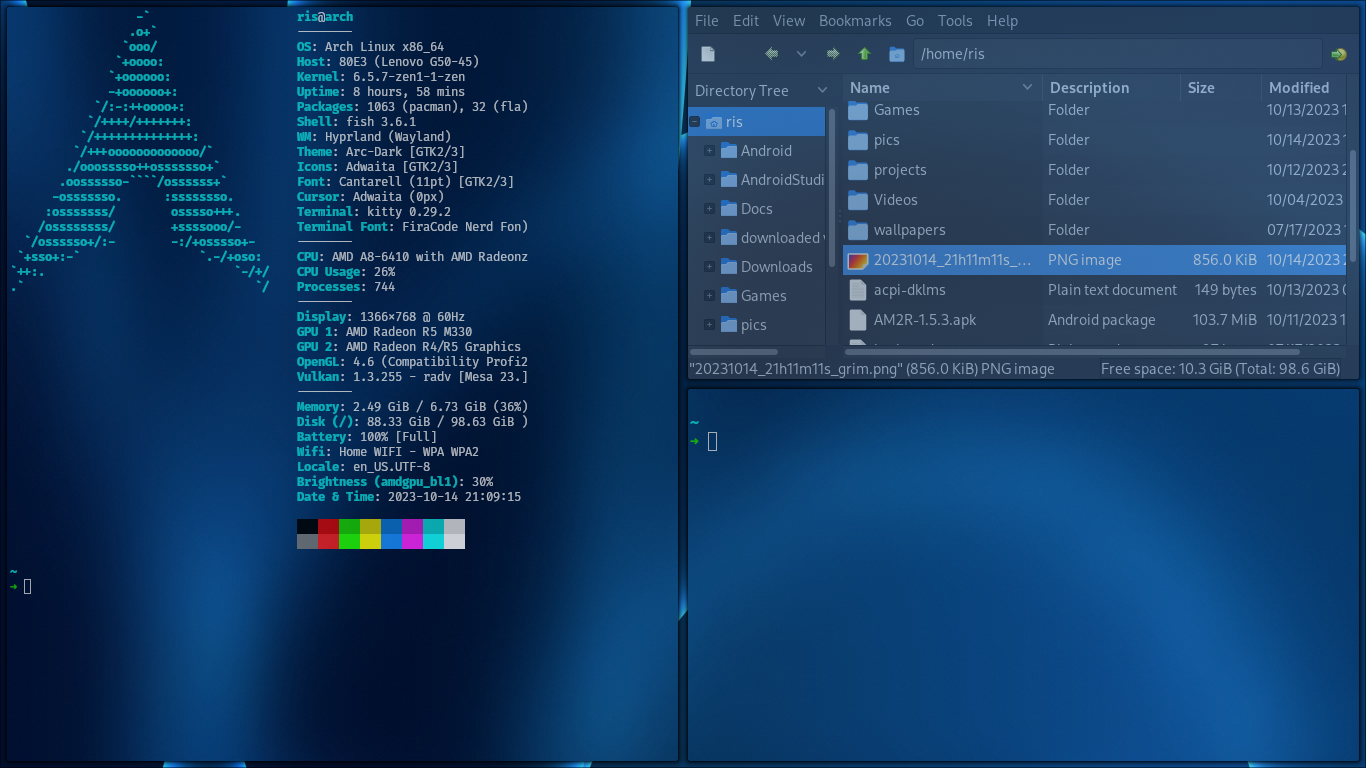Go forward to next folder in file manager
This screenshot has height=768, width=1366.
pos(832,54)
